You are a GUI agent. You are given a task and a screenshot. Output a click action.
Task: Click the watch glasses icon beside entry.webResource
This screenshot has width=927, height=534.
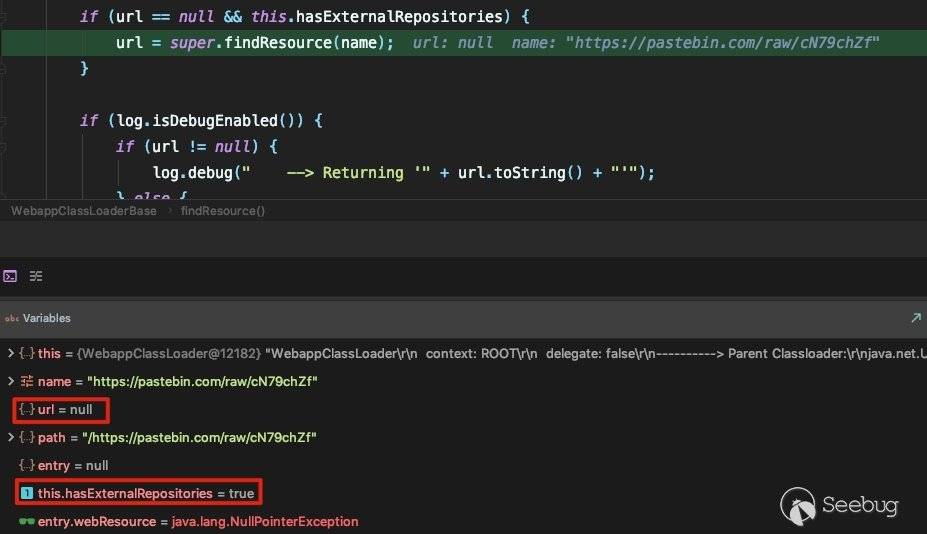(x=27, y=522)
